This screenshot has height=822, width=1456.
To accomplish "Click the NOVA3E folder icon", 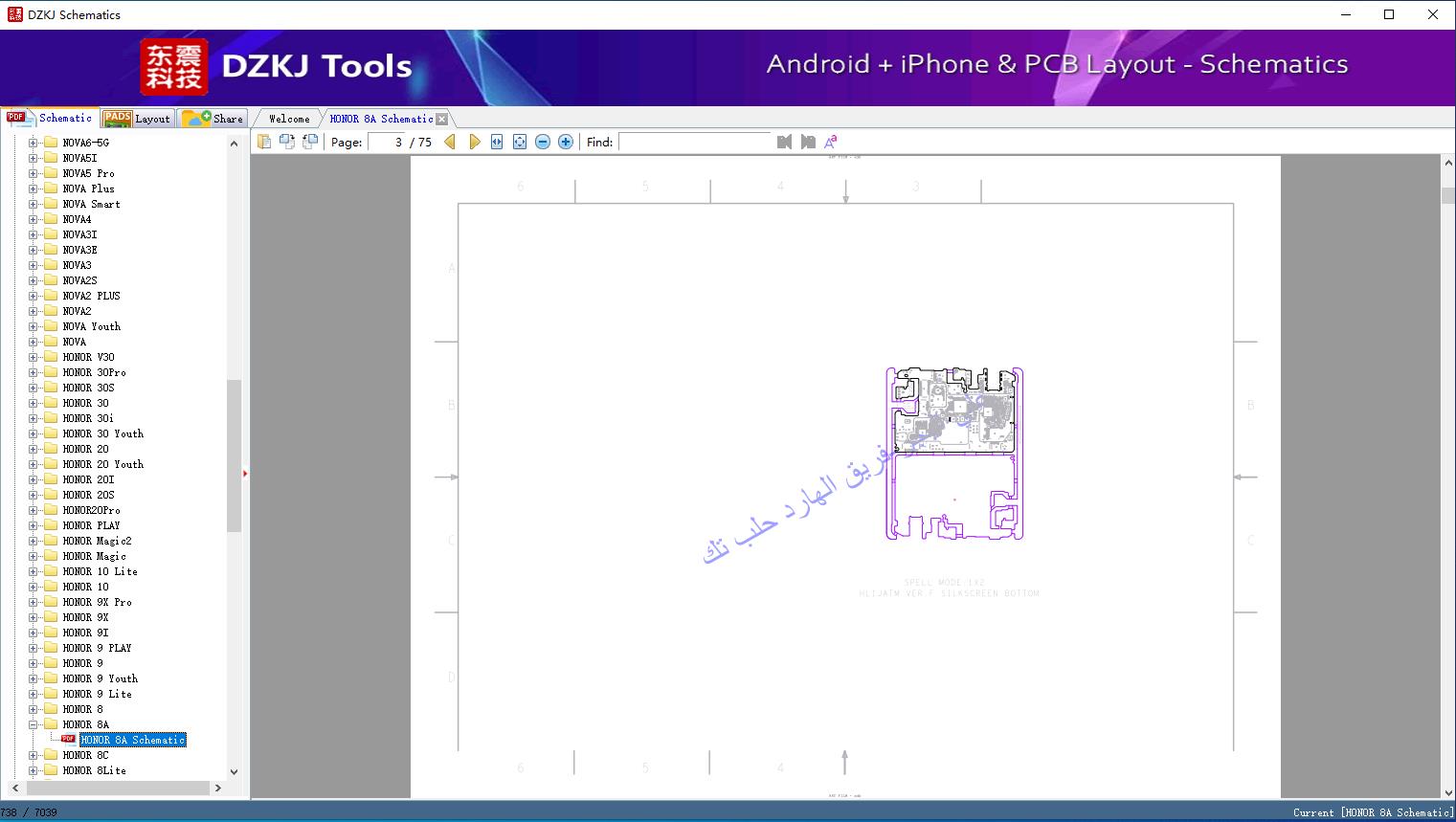I will (51, 250).
